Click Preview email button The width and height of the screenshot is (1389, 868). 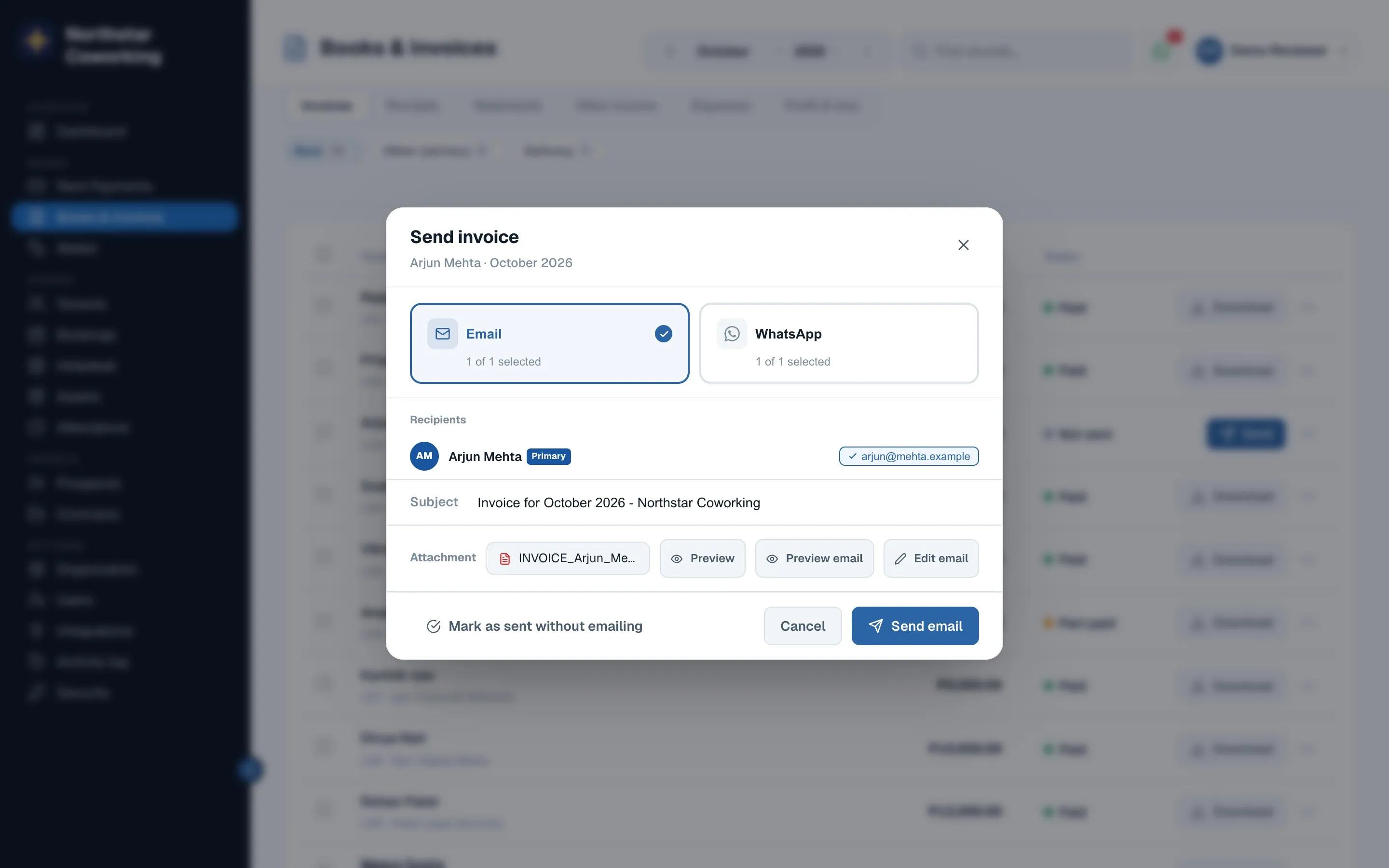tap(814, 558)
